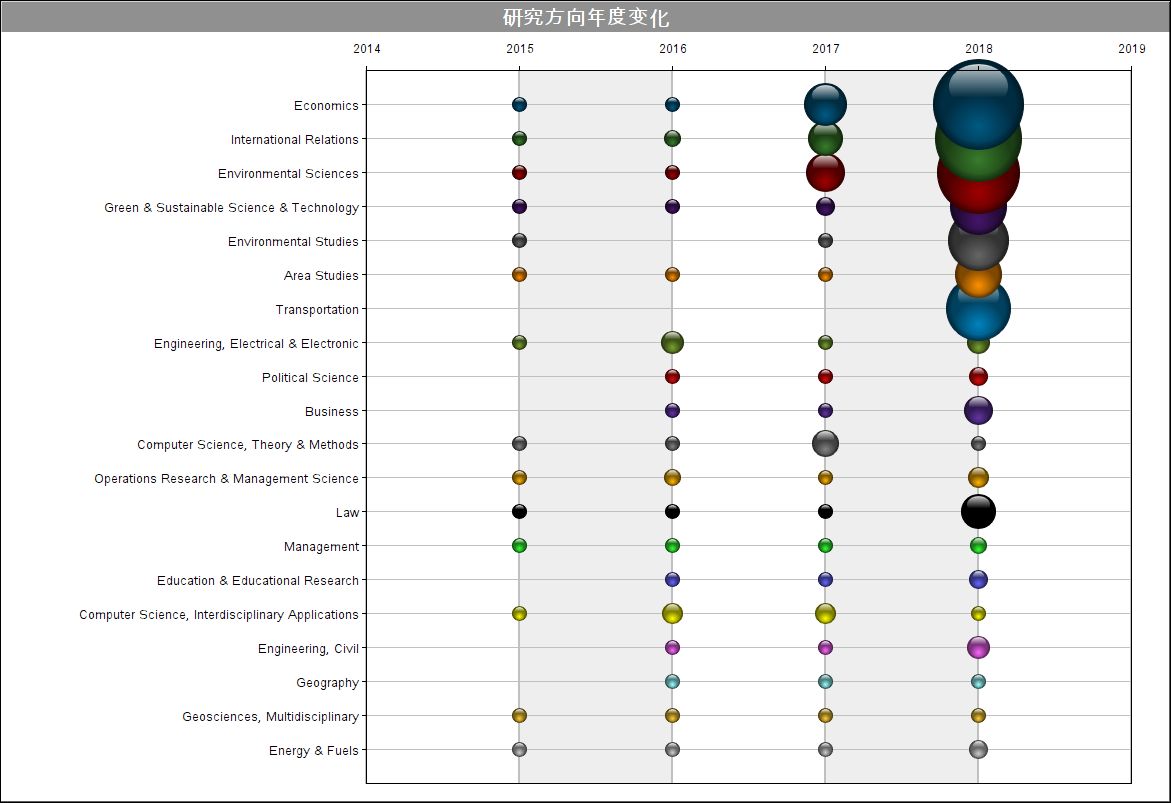The width and height of the screenshot is (1171, 803).
Task: Click the International Relations row label
Action: tap(294, 140)
